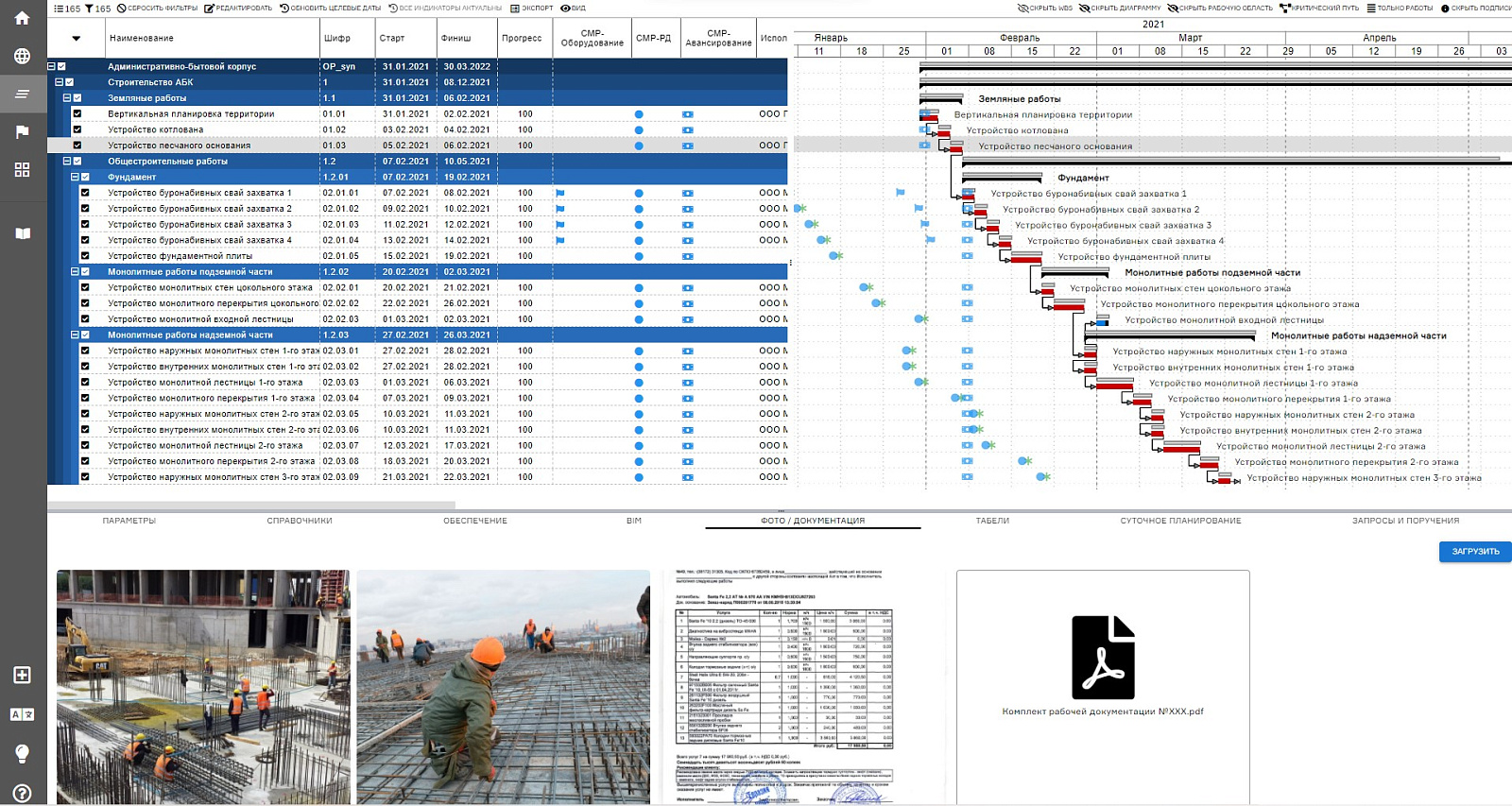Open the home icon in left sidebar
The width and height of the screenshot is (1512, 806).
(x=22, y=19)
